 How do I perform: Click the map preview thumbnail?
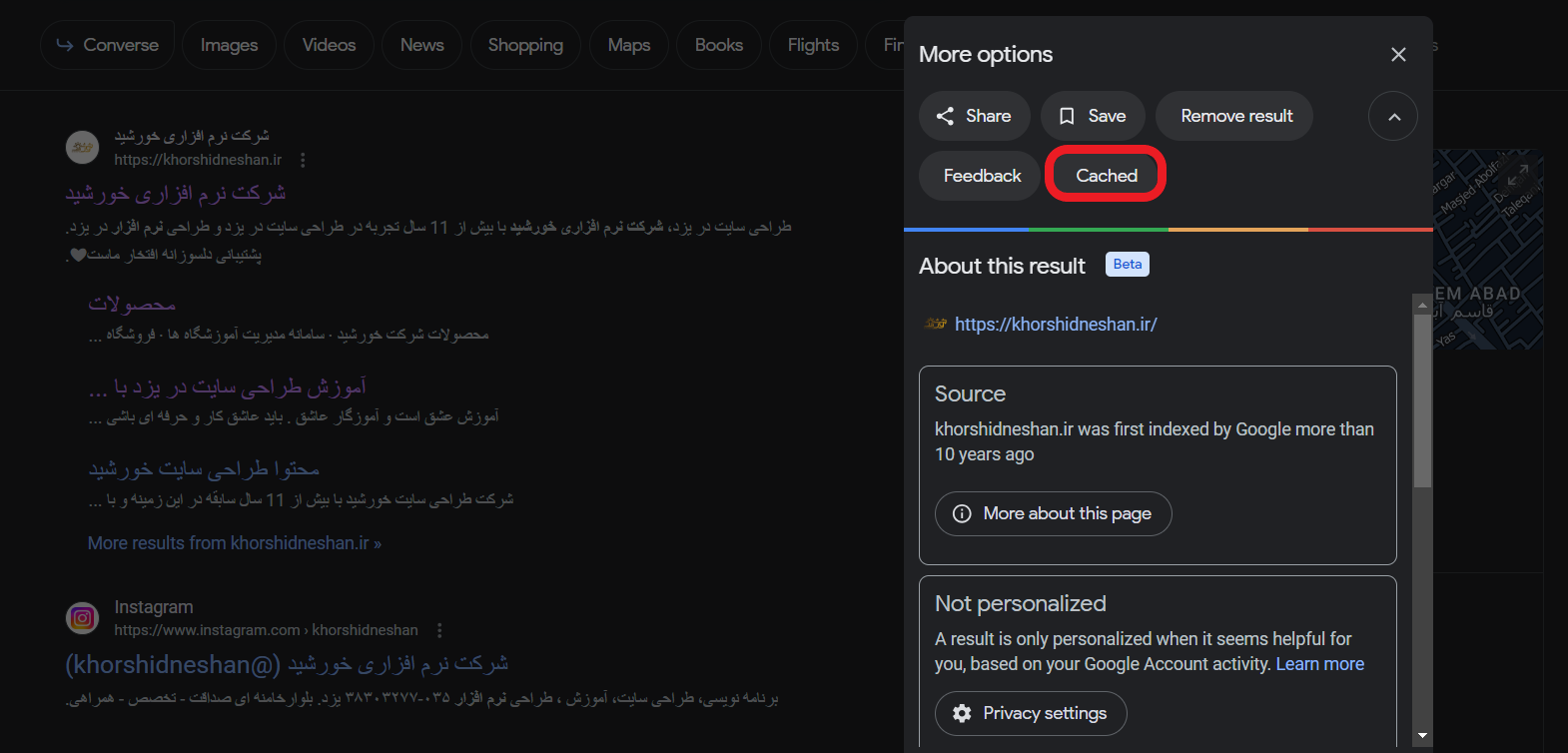click(1488, 250)
